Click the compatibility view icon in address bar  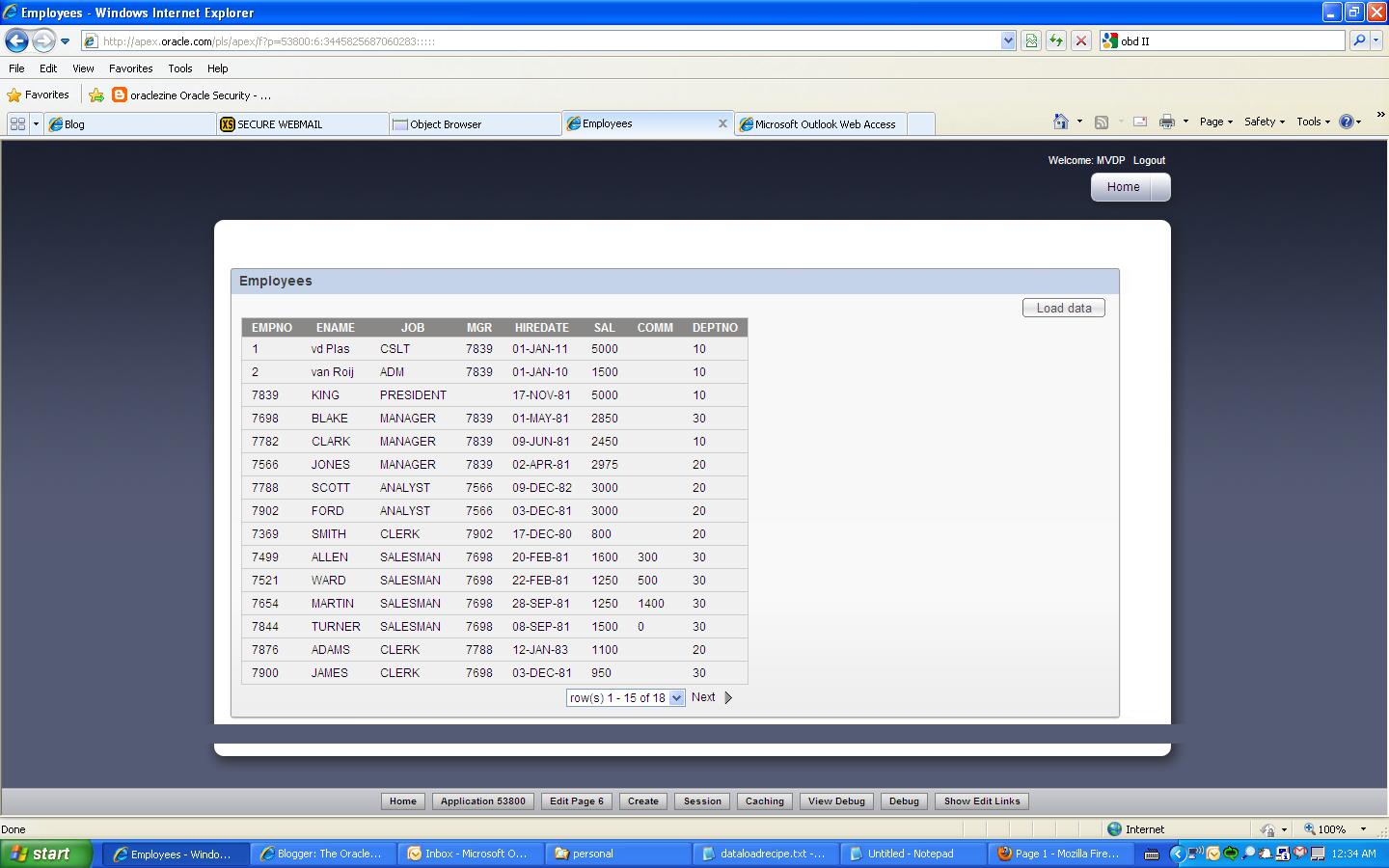1030,40
